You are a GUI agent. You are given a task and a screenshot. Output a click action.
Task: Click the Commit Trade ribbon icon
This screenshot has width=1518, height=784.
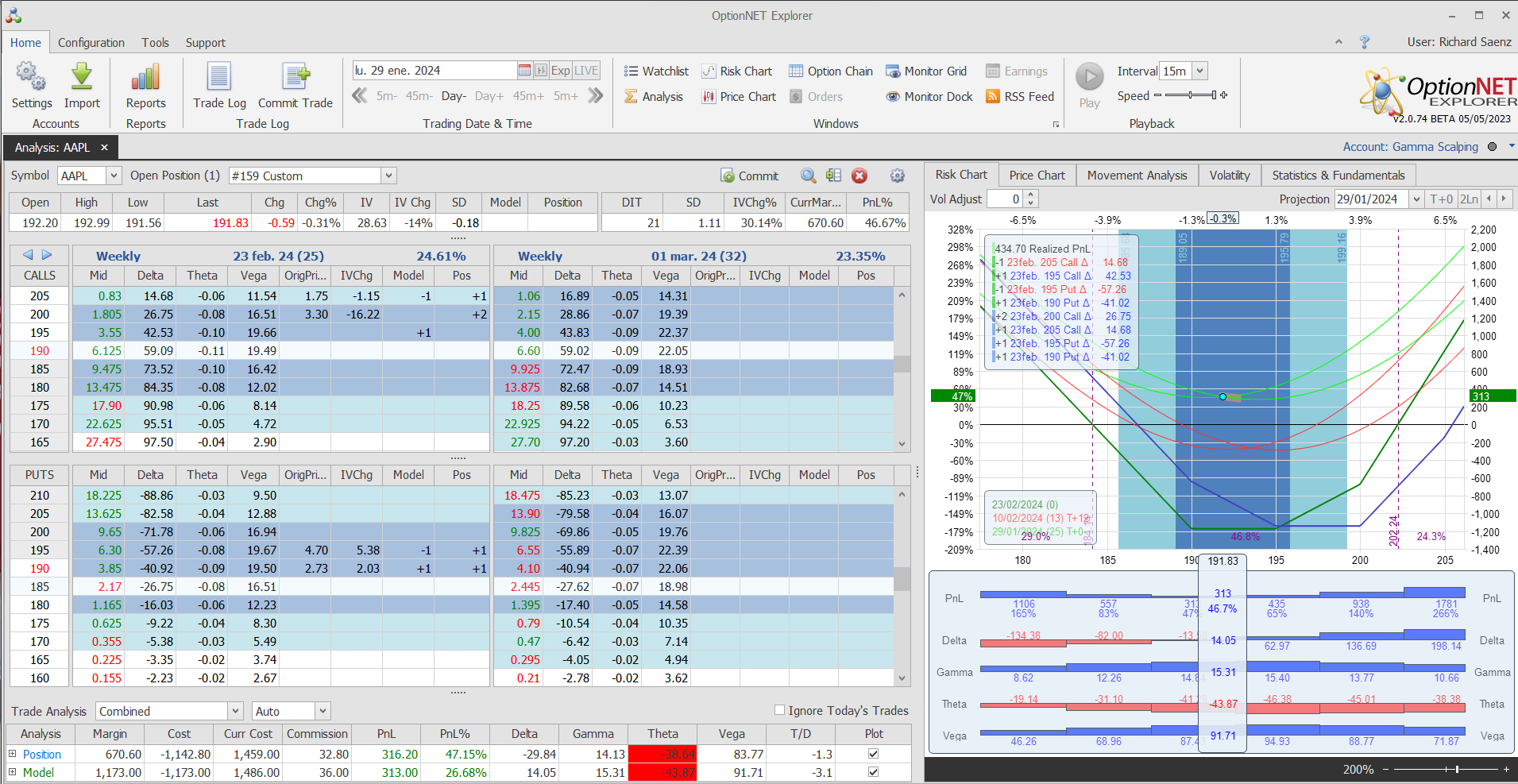click(x=295, y=78)
